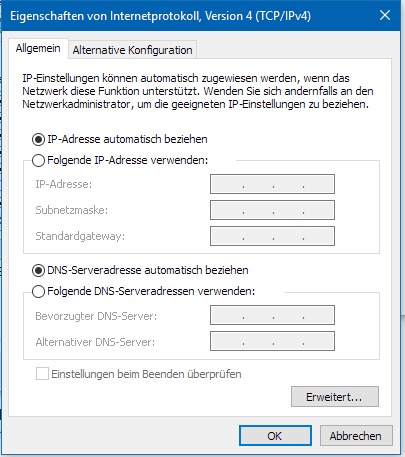Click the dialog title bar text
This screenshot has height=457, width=405.
coord(160,16)
